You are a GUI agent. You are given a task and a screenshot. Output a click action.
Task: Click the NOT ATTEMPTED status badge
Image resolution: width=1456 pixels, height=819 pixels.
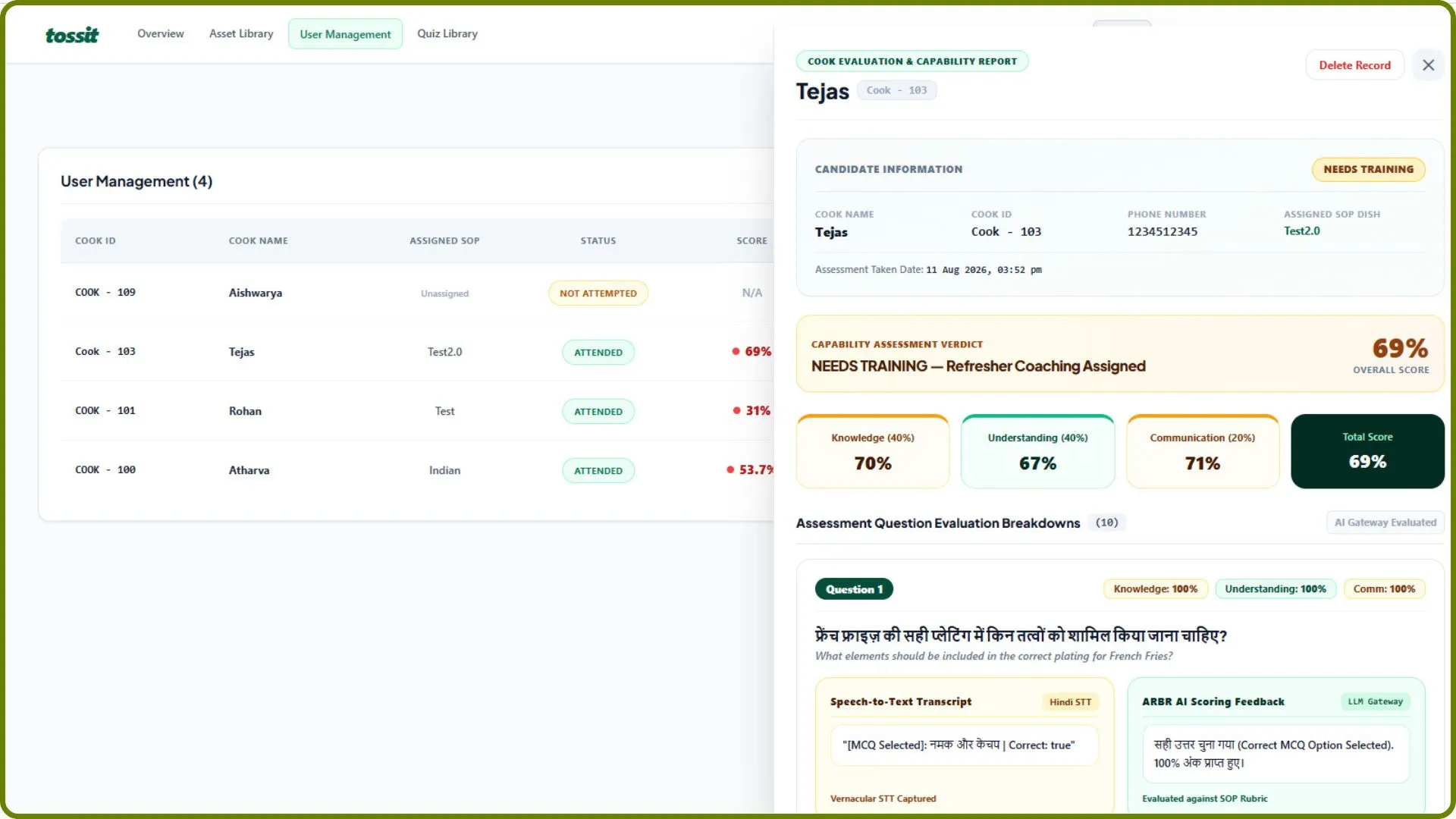[598, 293]
